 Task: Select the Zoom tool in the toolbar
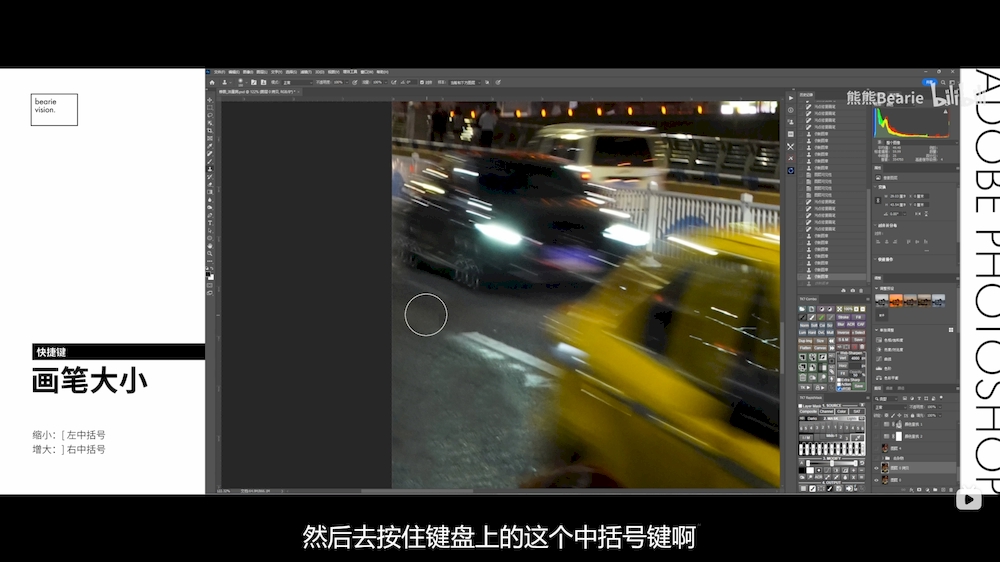pos(210,253)
